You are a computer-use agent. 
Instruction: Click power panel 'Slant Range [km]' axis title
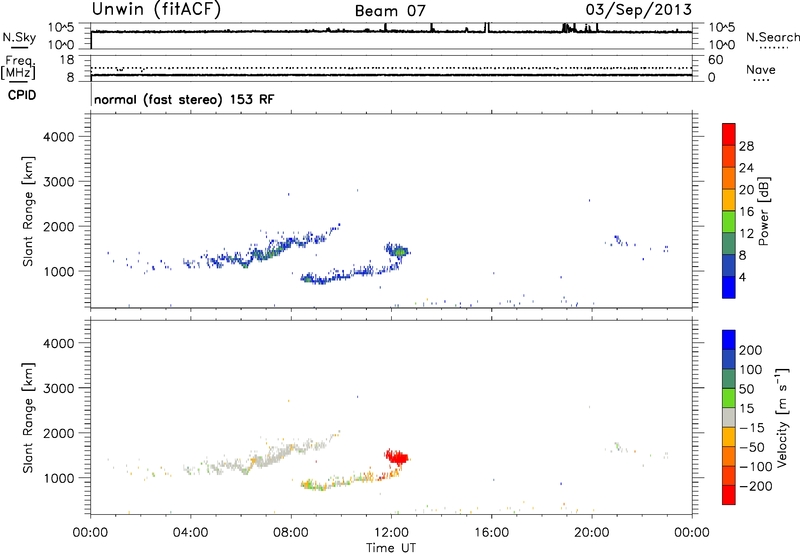pyautogui.click(x=28, y=211)
